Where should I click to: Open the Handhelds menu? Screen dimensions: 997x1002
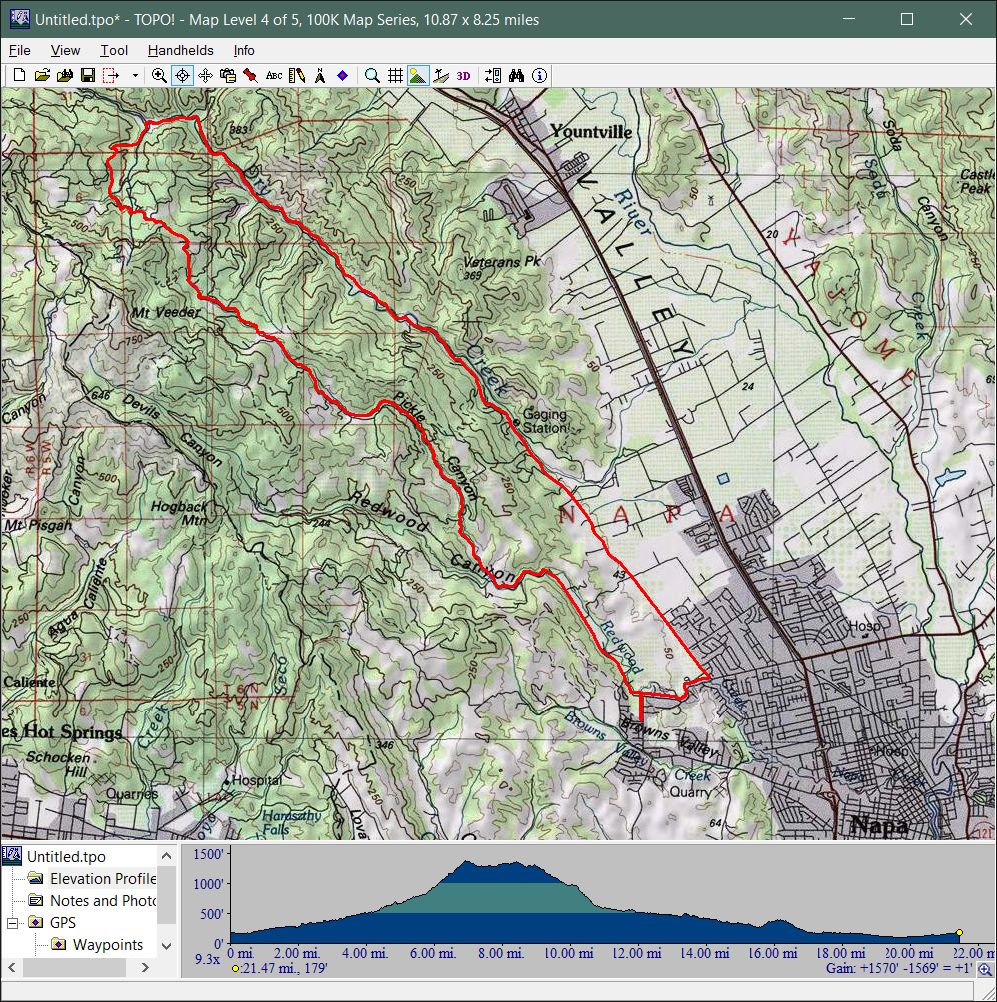[180, 50]
